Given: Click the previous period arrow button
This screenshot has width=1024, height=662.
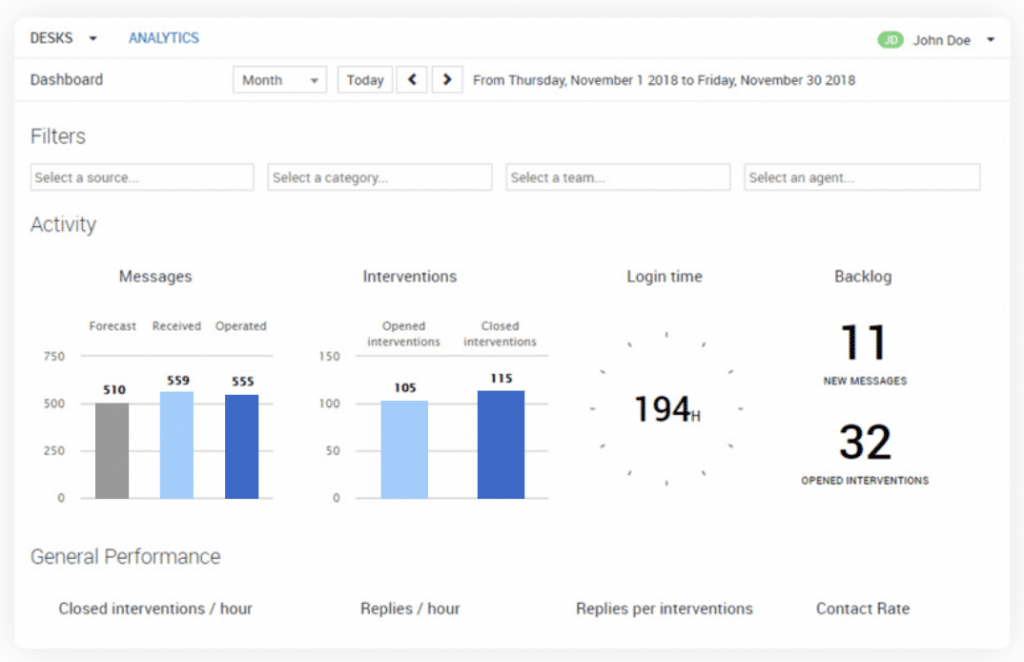Looking at the screenshot, I should (x=412, y=80).
